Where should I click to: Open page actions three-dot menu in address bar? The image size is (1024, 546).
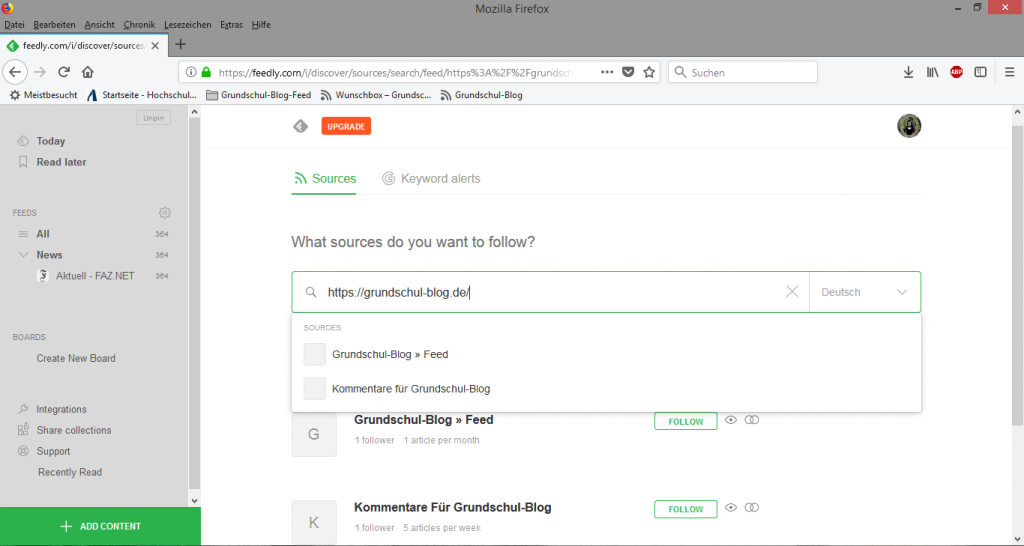click(x=607, y=72)
